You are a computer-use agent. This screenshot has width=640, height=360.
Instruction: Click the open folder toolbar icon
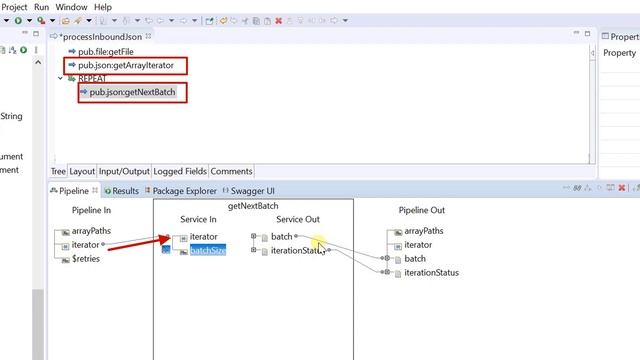(66, 21)
